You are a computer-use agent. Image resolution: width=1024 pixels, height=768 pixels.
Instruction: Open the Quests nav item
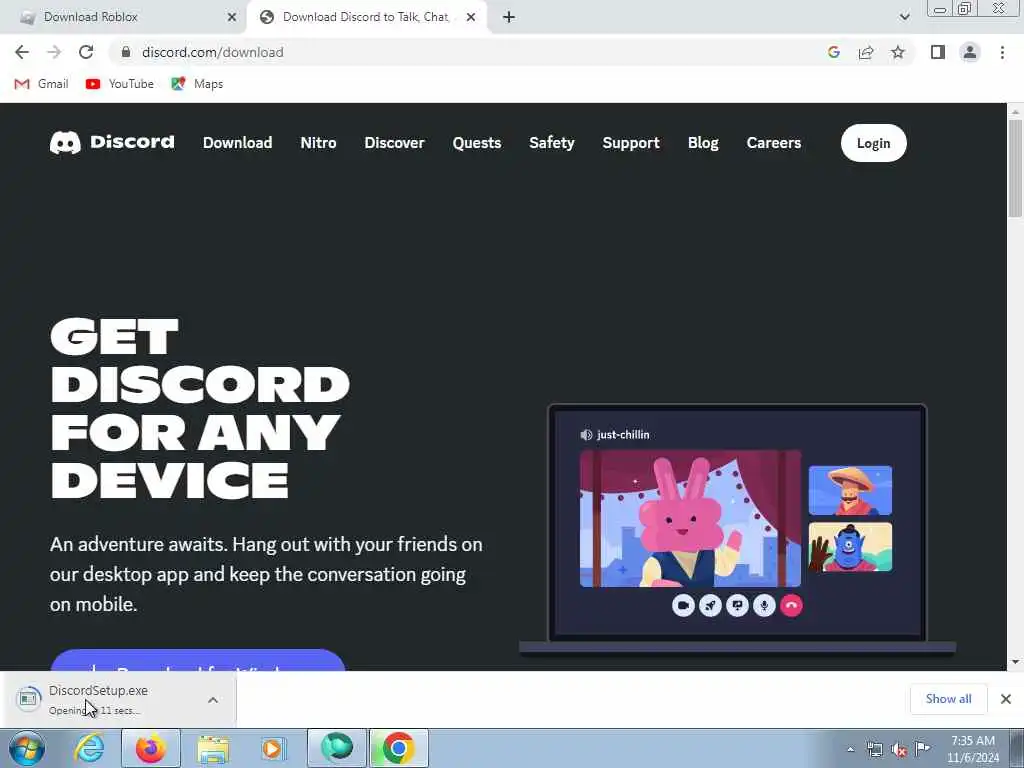477,142
